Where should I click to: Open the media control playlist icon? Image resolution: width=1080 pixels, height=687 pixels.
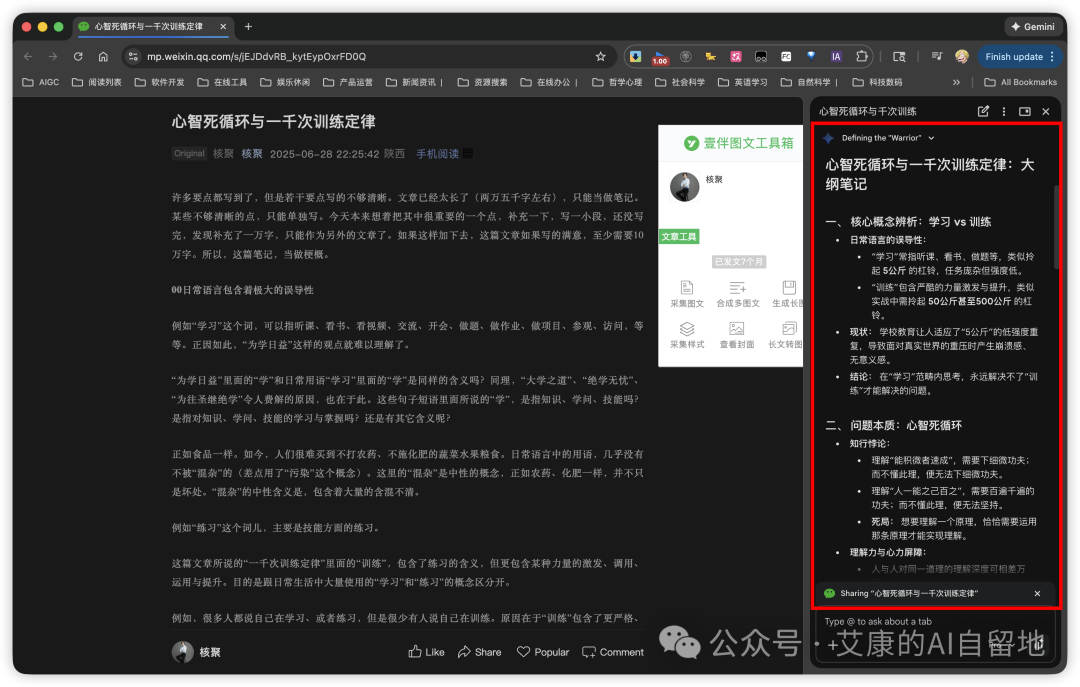point(937,57)
